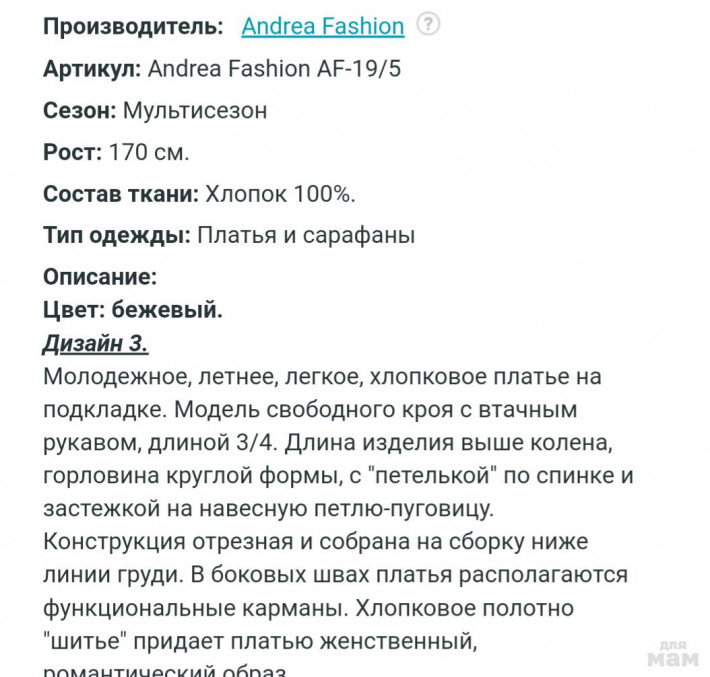The image size is (710, 677).
Task: Click the 'Тип одежды:' label
Action: tap(117, 236)
